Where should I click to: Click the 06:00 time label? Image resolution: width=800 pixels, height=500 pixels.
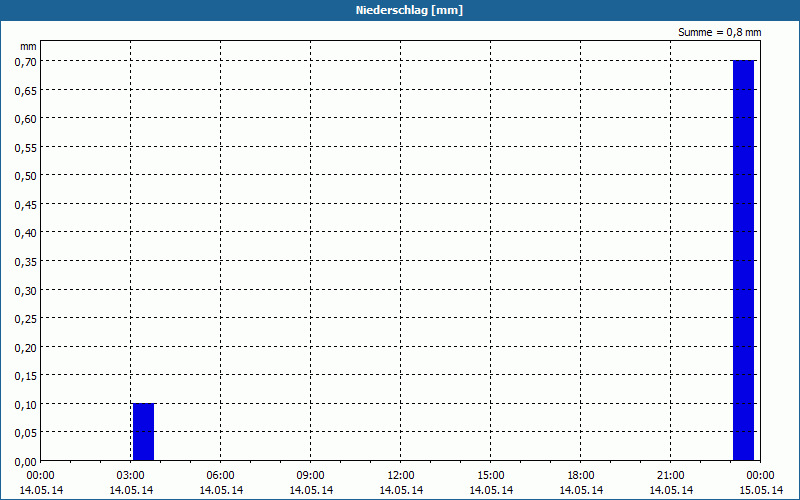220,476
